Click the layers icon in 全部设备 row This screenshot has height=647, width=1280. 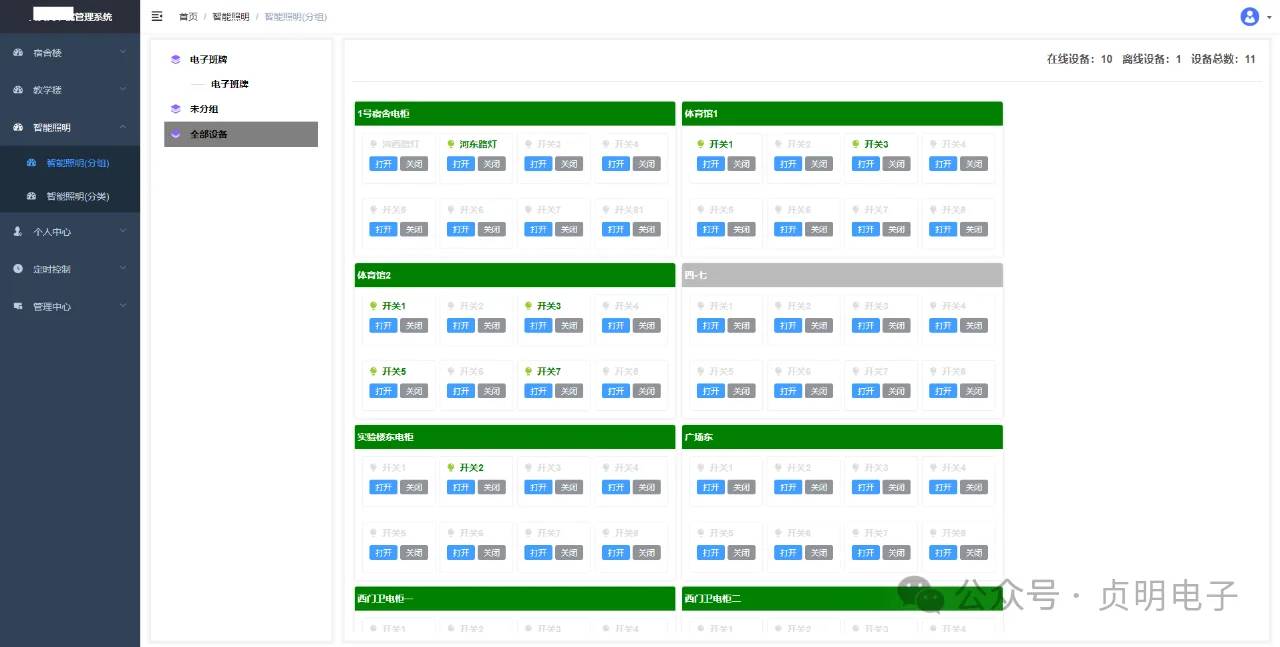coord(176,134)
